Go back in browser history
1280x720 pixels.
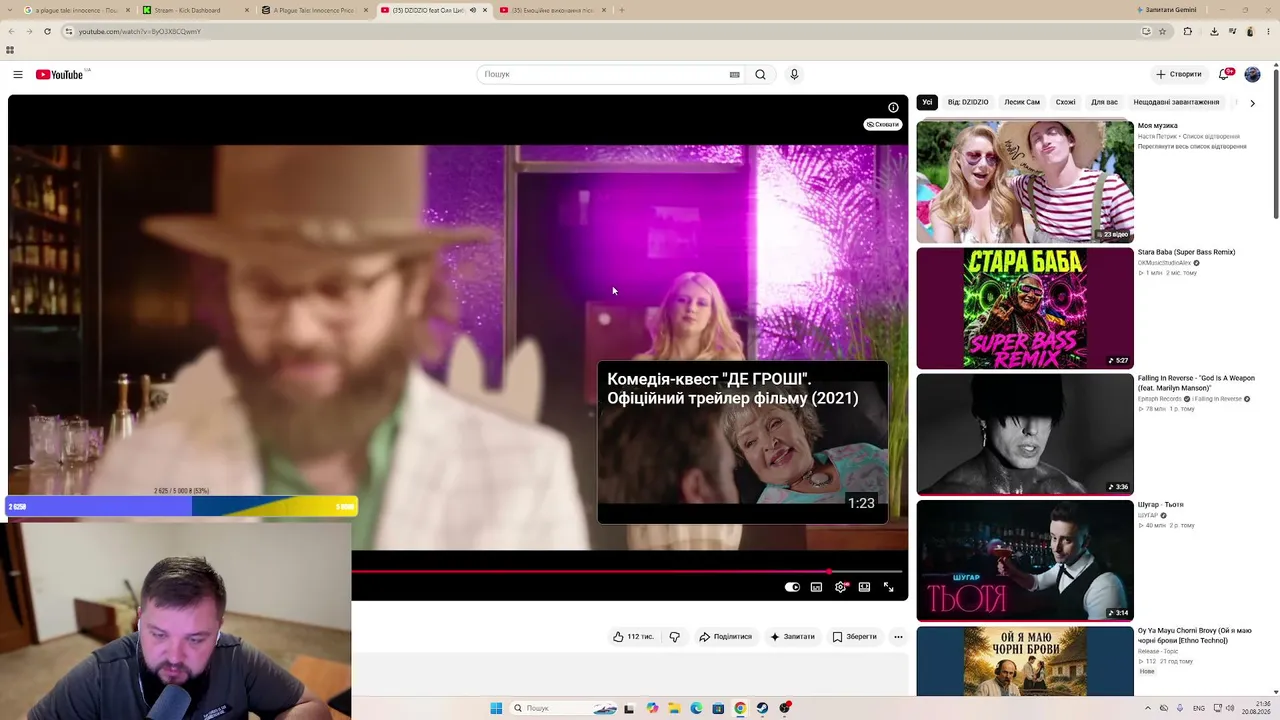tap(11, 31)
